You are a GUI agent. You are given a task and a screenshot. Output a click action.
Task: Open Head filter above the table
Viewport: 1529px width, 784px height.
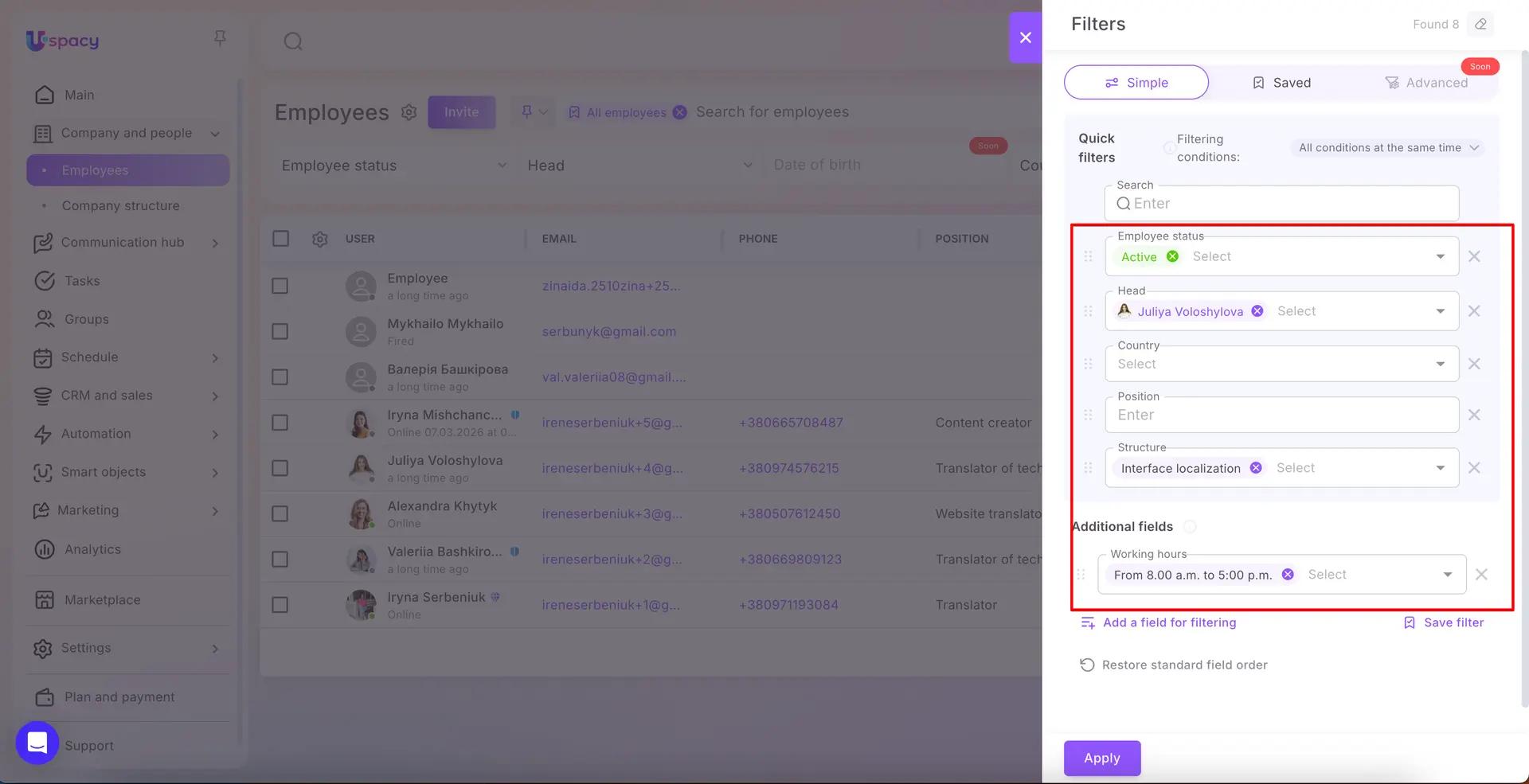coord(639,166)
